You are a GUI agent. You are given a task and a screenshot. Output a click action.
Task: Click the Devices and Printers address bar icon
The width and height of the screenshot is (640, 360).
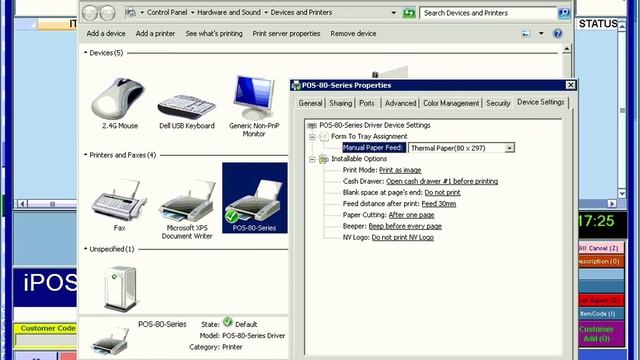point(131,13)
